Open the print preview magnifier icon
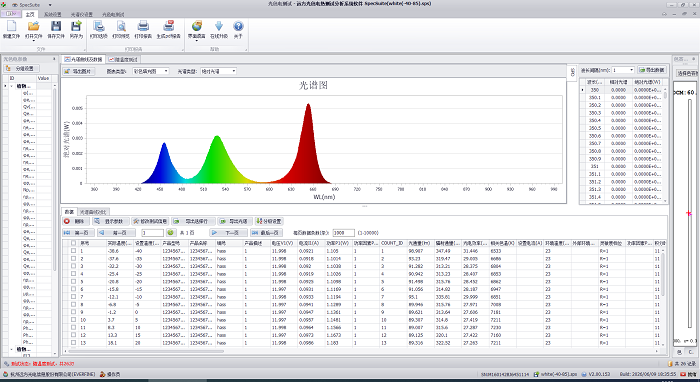Image resolution: width=700 pixels, height=382 pixels. click(x=121, y=26)
